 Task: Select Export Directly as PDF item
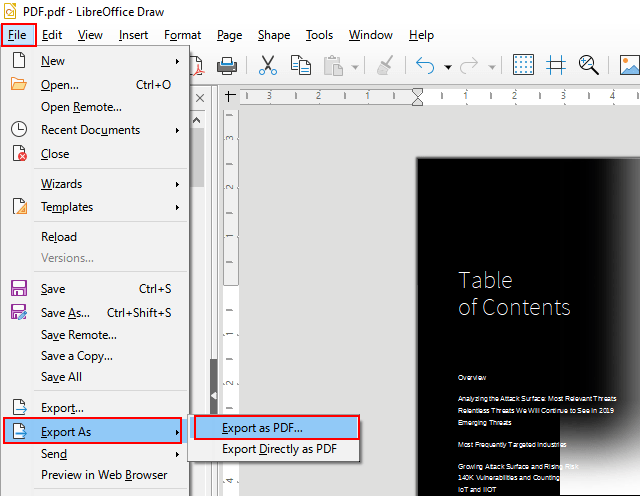click(x=276, y=449)
